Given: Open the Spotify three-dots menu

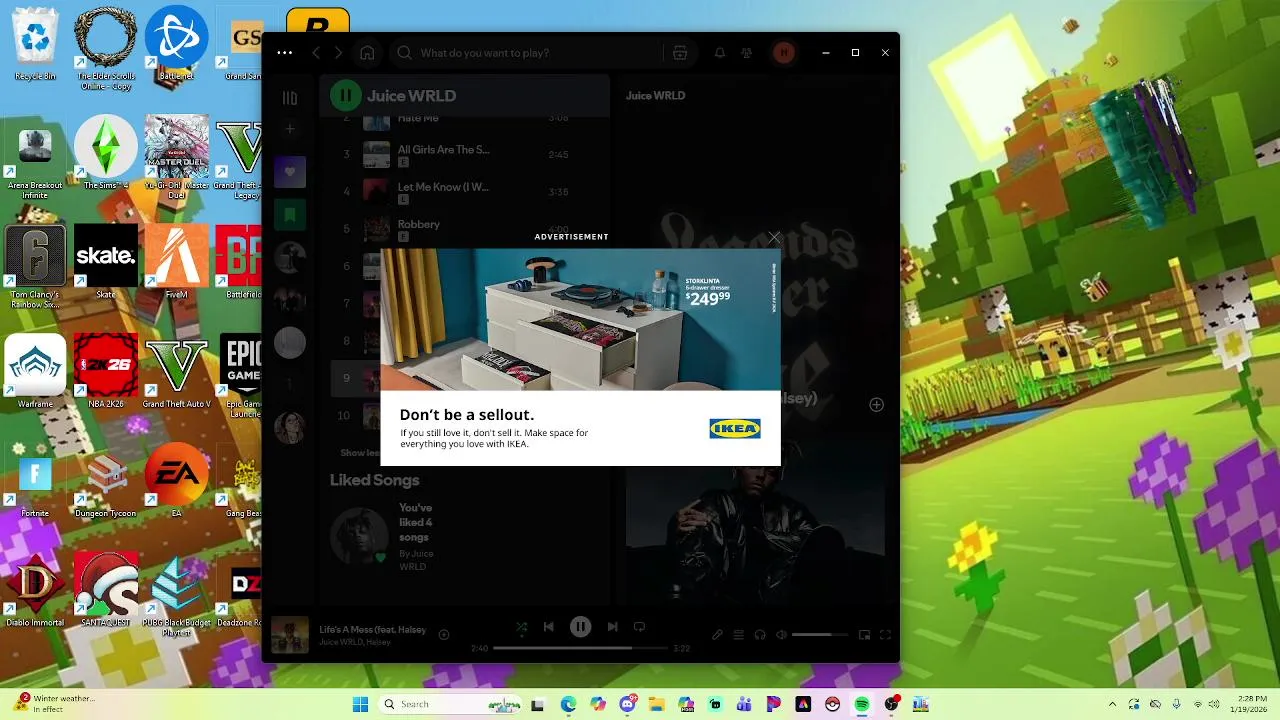Looking at the screenshot, I should (285, 53).
